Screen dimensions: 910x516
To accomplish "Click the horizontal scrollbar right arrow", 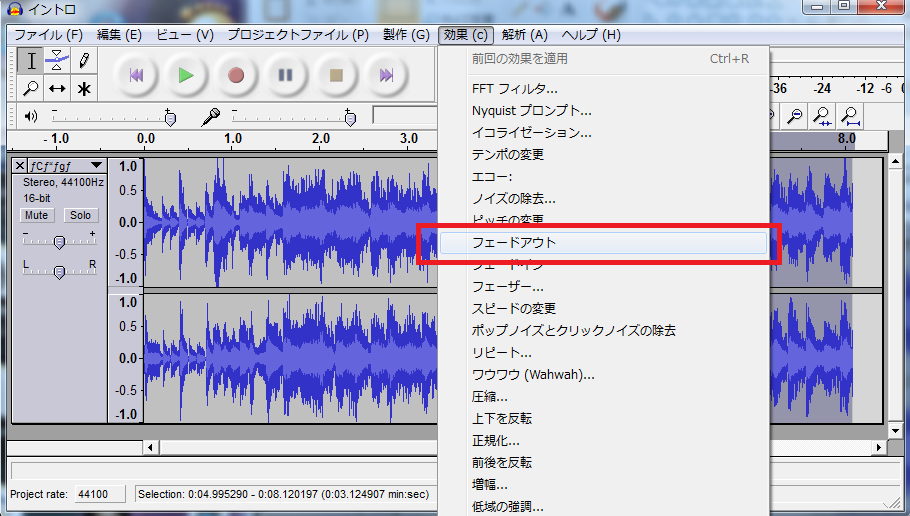I will point(879,448).
